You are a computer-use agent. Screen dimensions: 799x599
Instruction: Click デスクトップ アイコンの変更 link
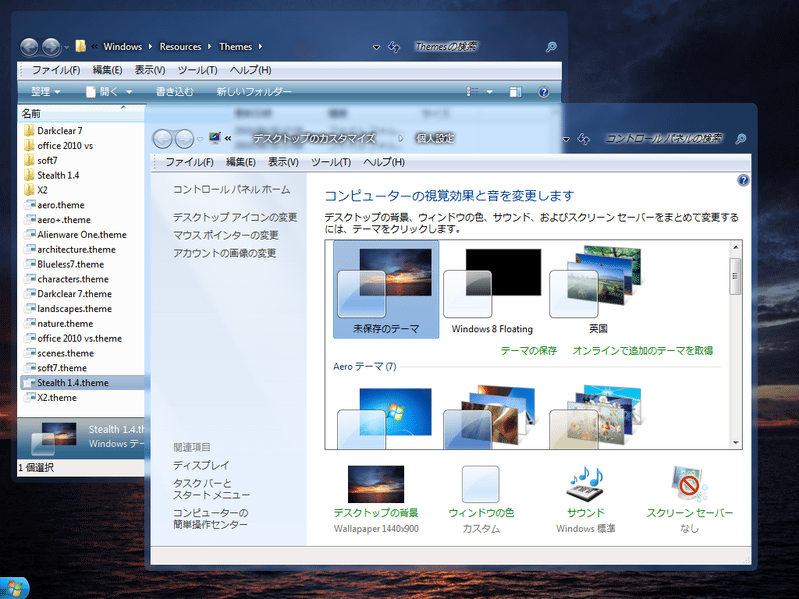pyautogui.click(x=235, y=217)
